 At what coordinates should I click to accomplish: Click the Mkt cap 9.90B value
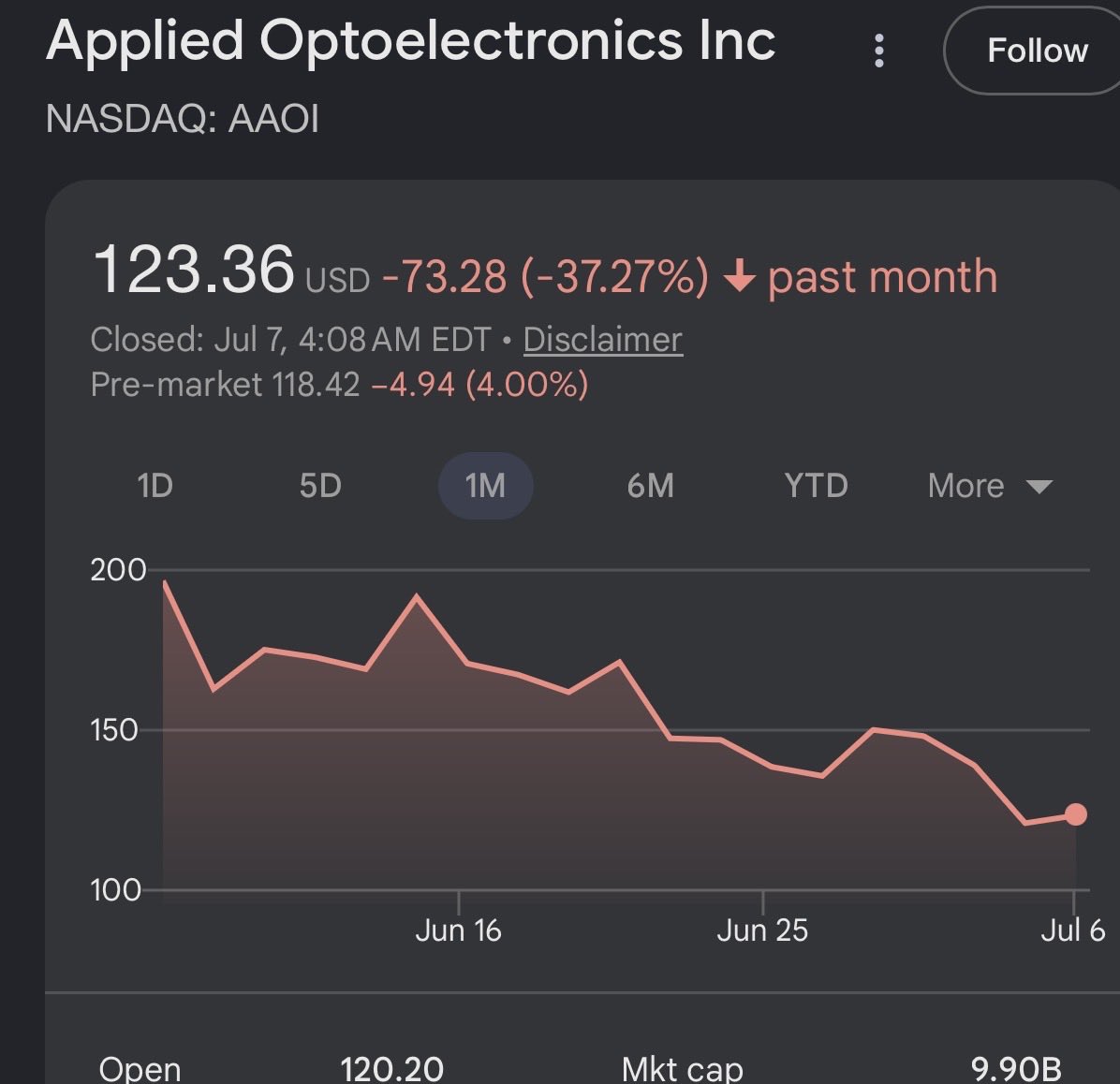point(1016,1069)
